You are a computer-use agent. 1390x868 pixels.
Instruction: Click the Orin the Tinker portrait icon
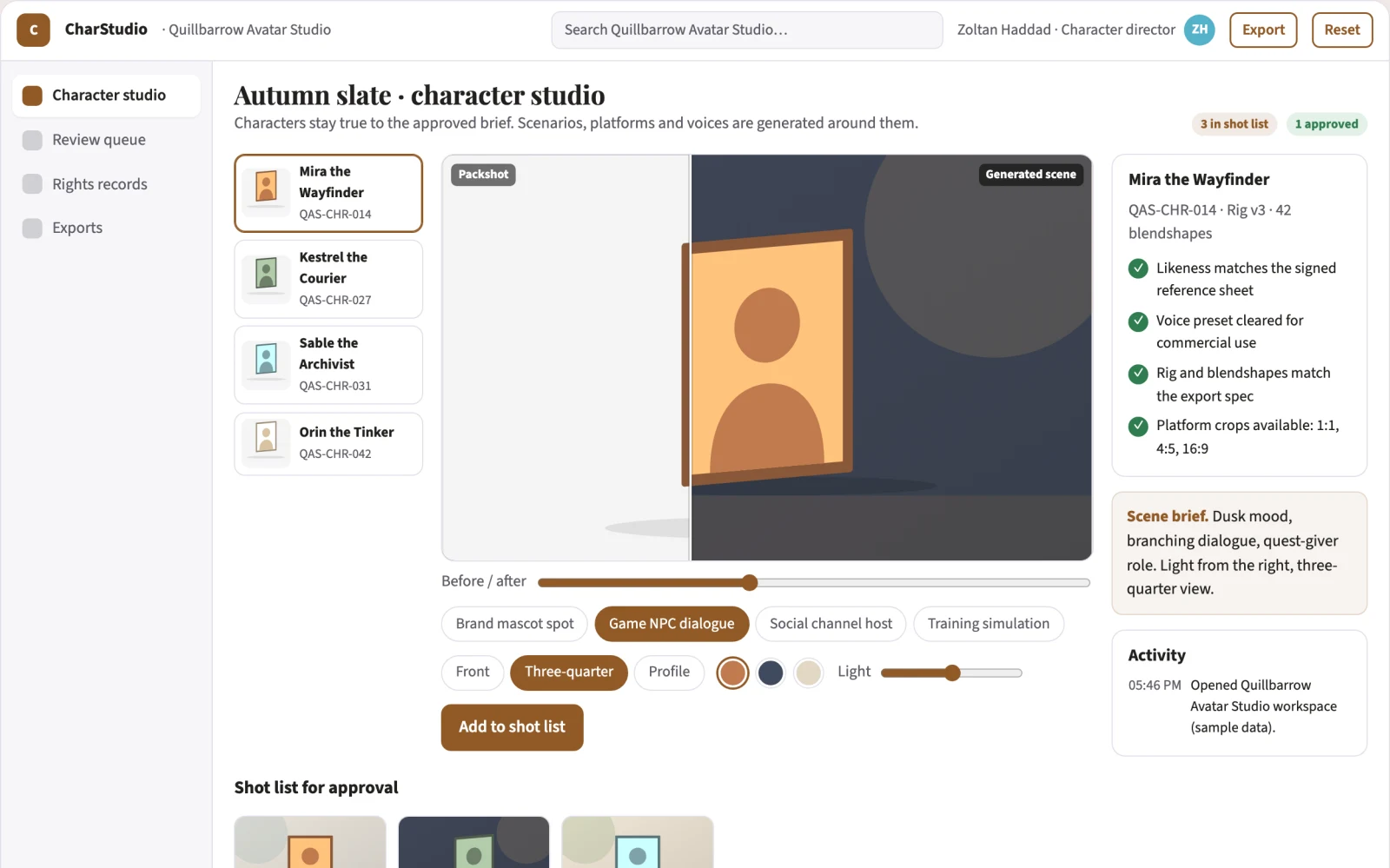pyautogui.click(x=267, y=443)
